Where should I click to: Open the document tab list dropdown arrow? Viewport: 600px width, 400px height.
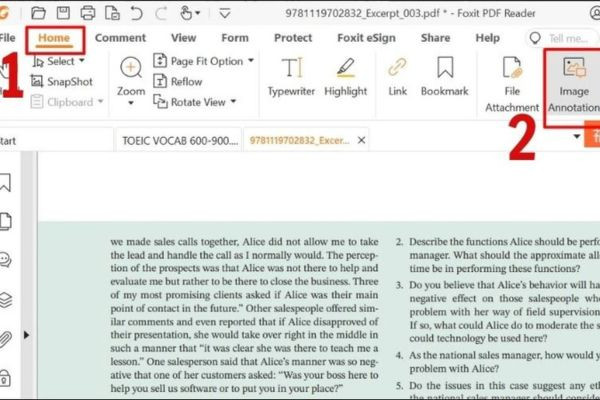(x=577, y=137)
